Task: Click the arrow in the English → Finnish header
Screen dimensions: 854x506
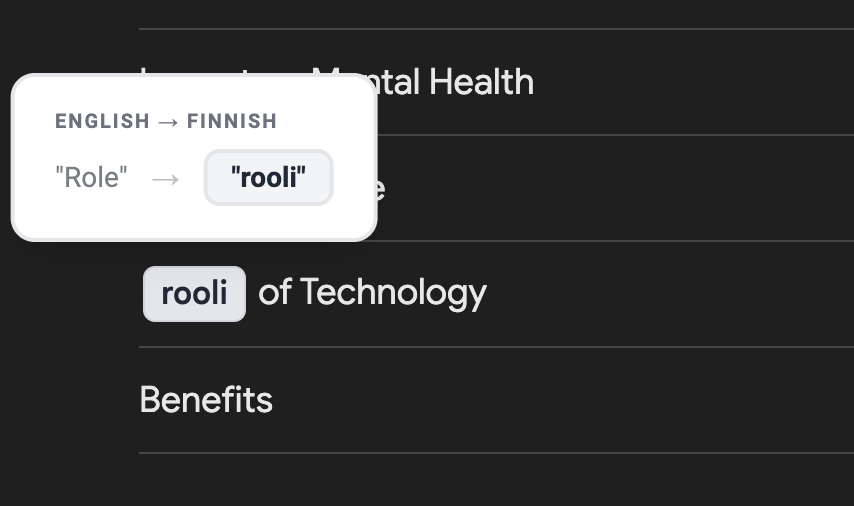Action: 168,122
